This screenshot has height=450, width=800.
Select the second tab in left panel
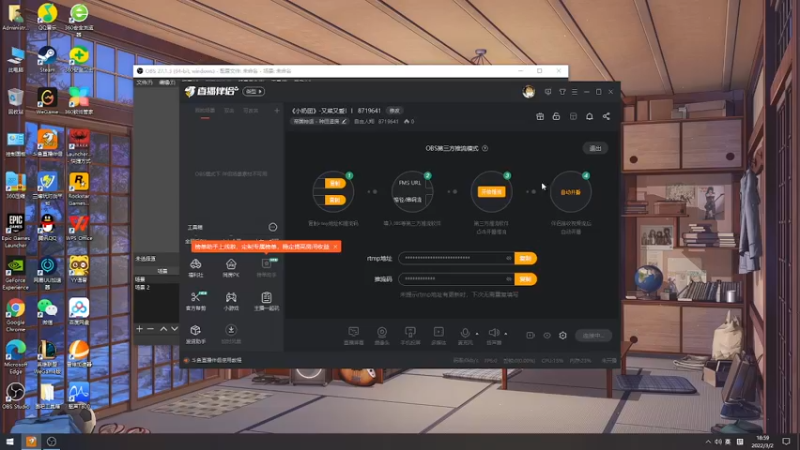[x=229, y=111]
